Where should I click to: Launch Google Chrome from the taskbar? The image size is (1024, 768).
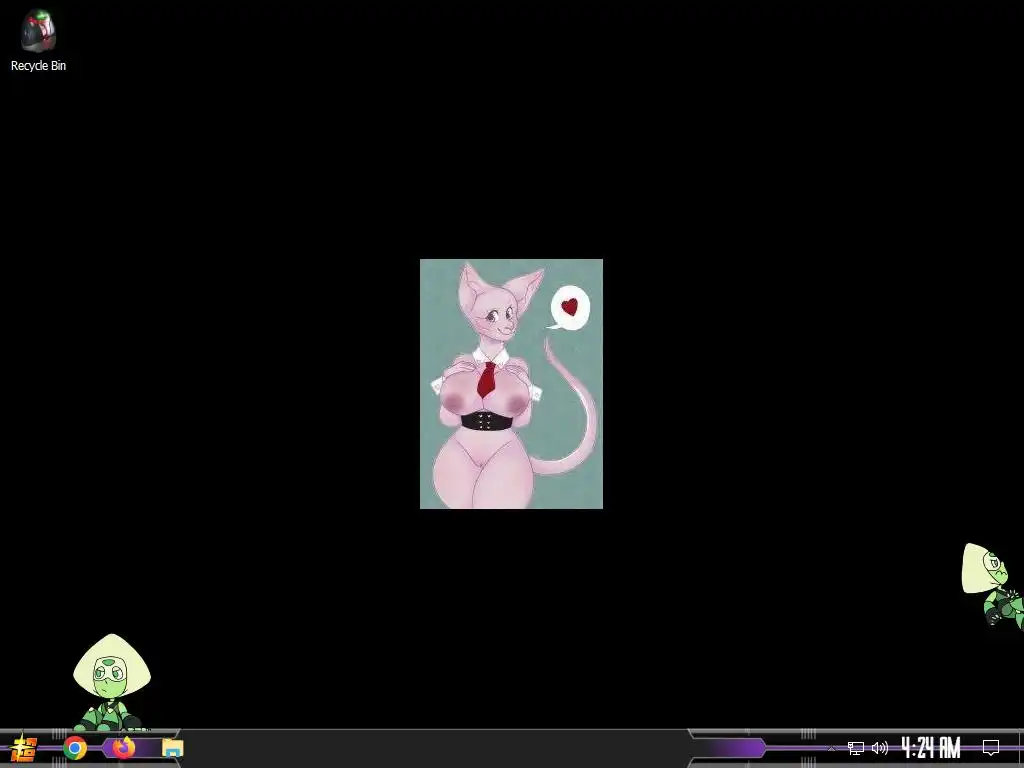(x=75, y=748)
